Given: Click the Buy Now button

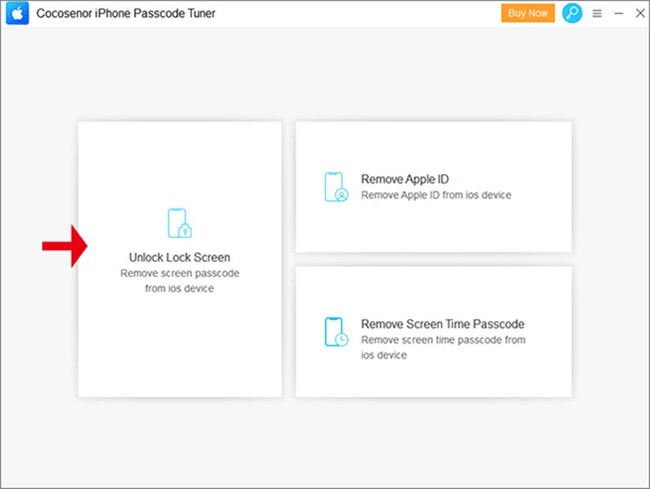Looking at the screenshot, I should (x=528, y=13).
